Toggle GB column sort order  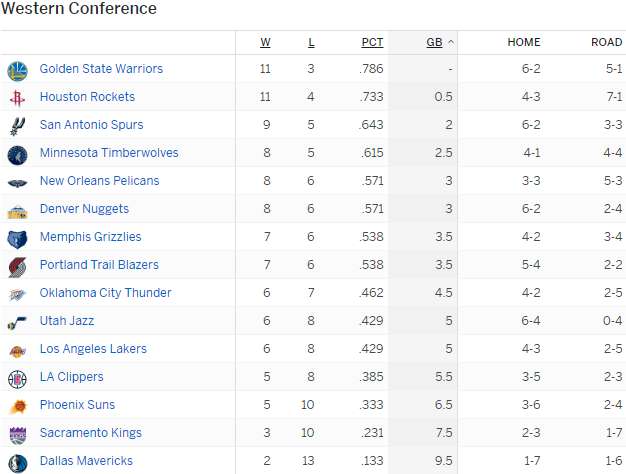point(435,42)
